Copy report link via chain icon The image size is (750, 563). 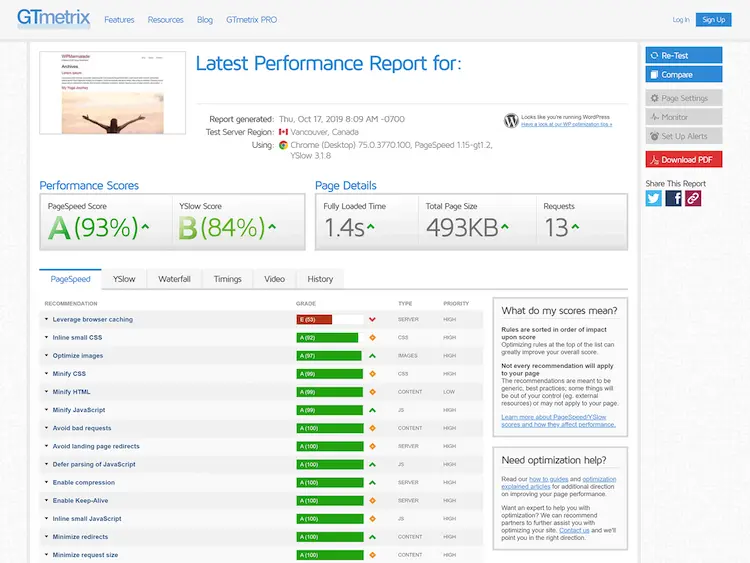[693, 198]
